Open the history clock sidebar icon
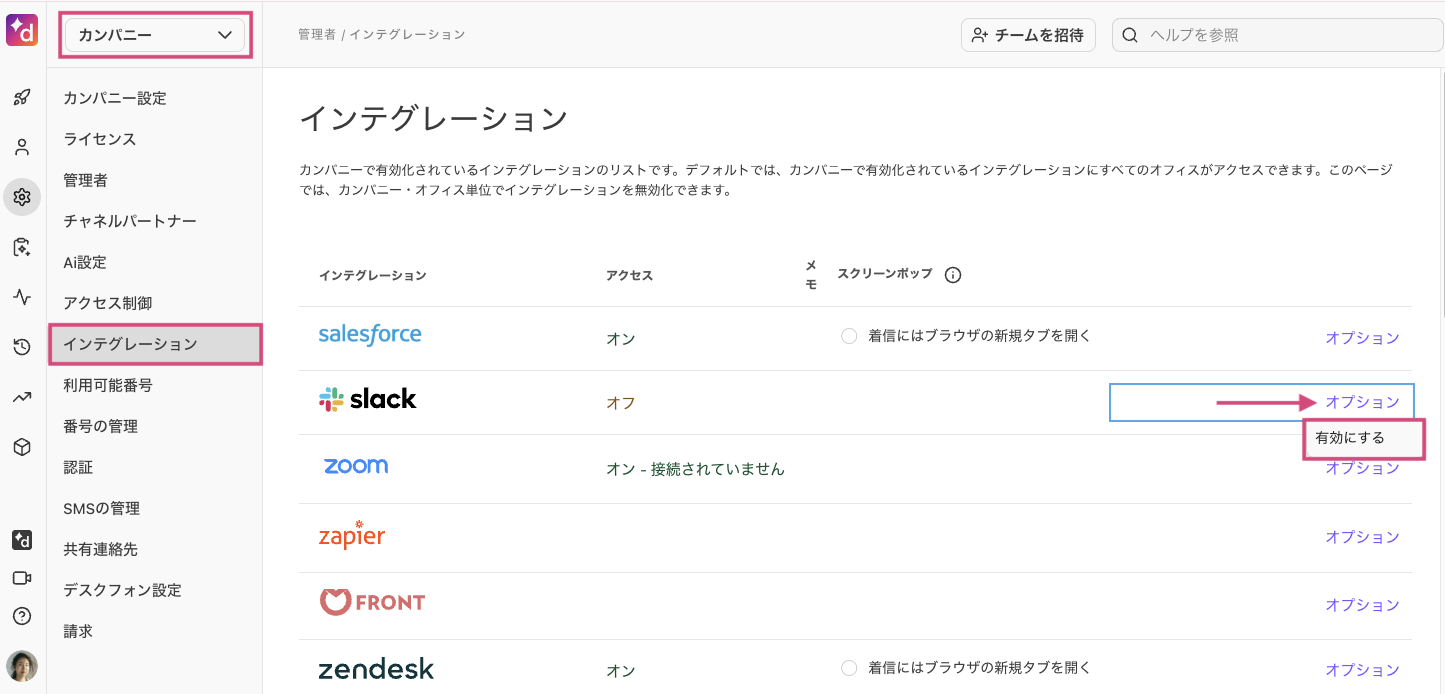 (22, 347)
